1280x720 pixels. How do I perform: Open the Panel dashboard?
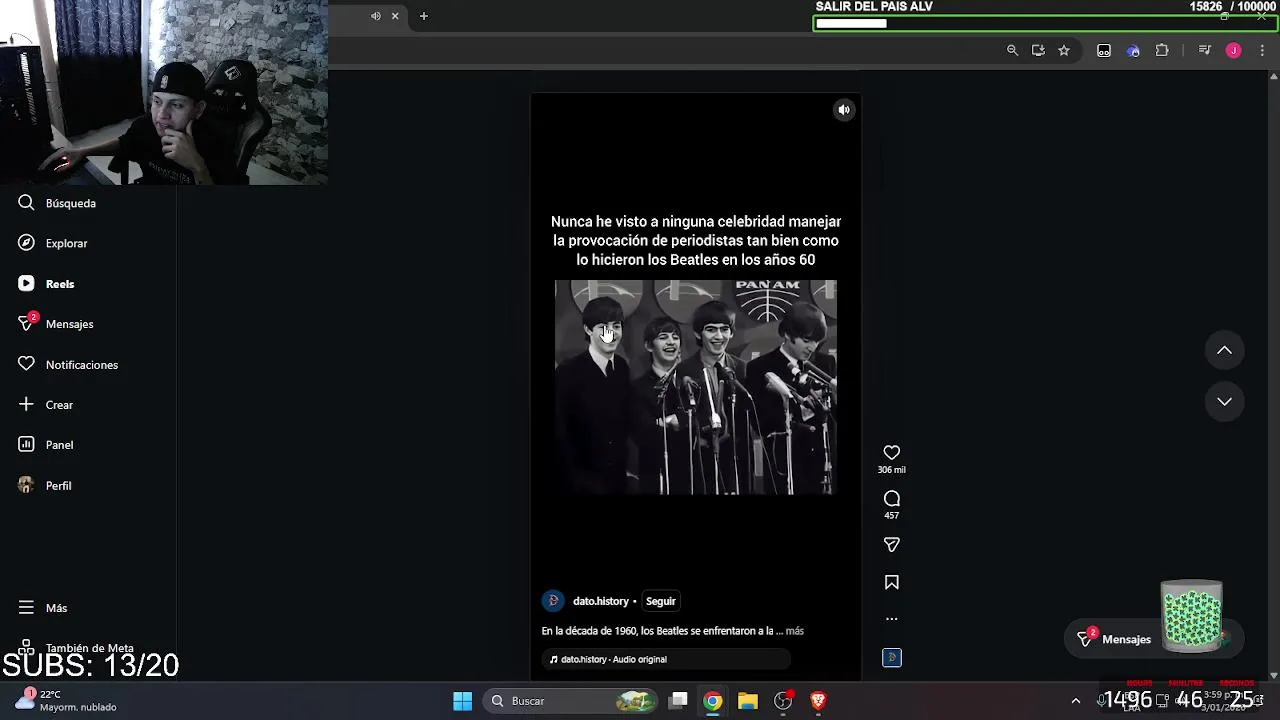[x=46, y=445]
